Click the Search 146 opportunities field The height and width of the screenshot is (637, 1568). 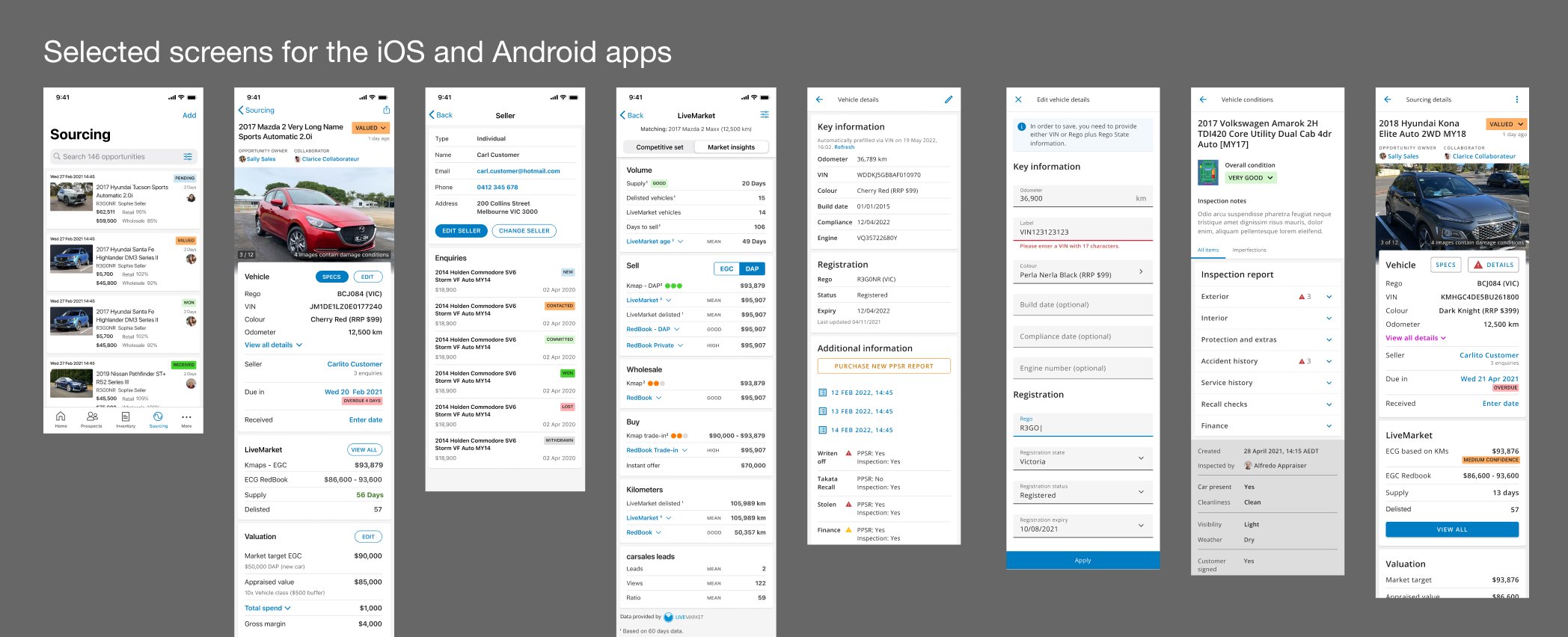click(x=123, y=156)
